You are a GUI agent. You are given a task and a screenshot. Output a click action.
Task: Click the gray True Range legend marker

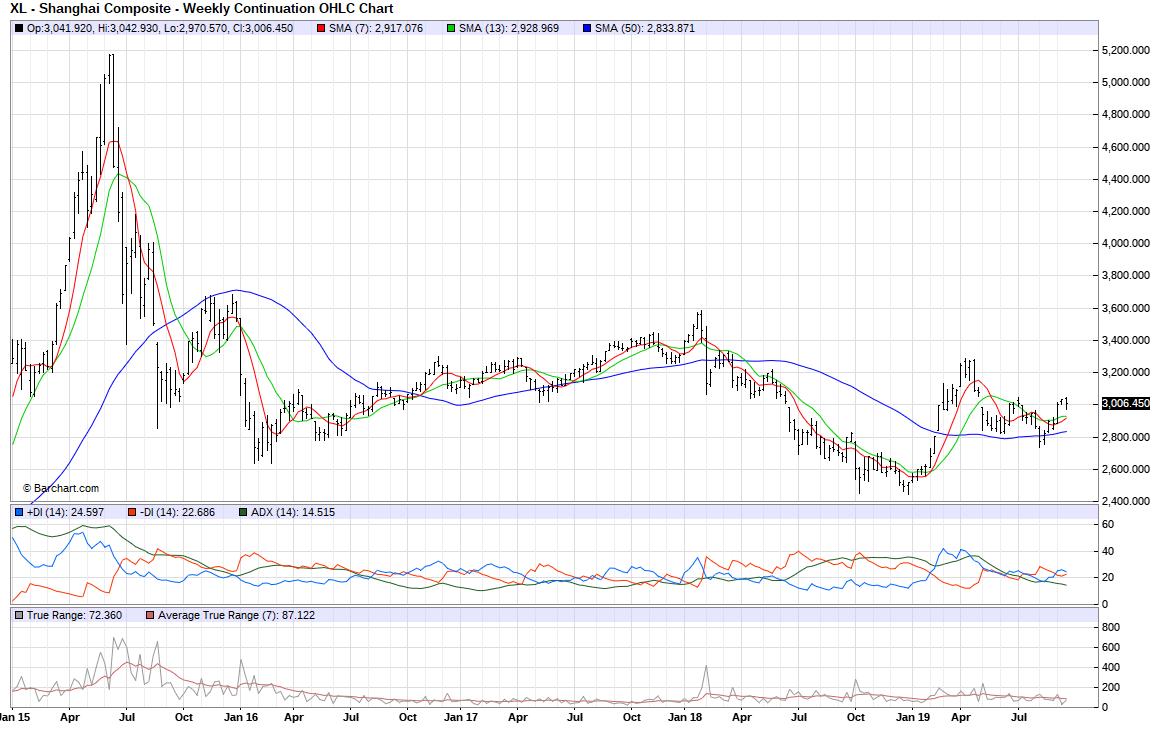[19, 615]
